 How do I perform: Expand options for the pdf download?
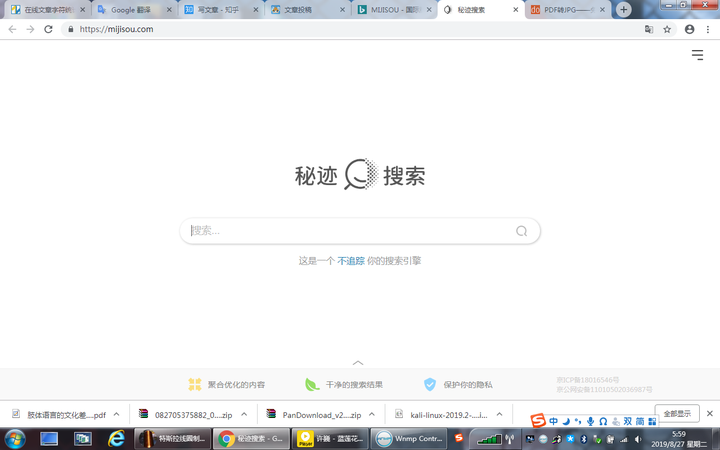tap(117, 414)
